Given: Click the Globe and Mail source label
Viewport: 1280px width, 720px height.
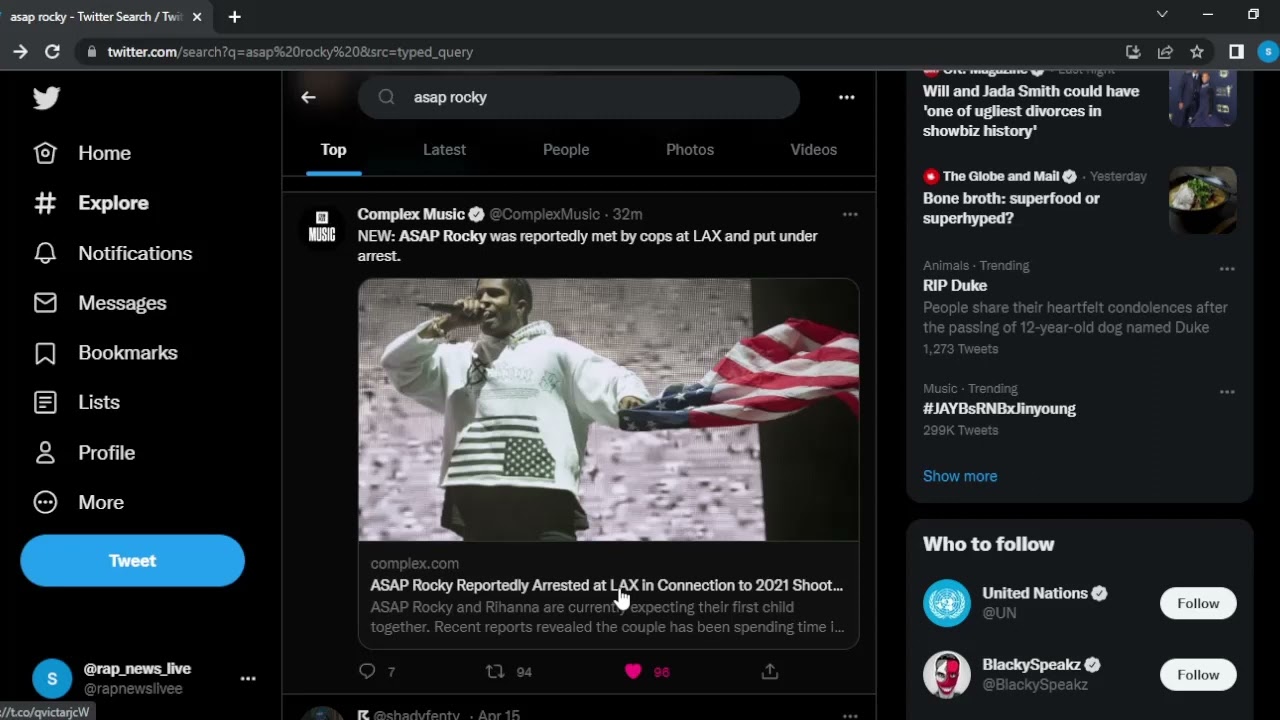Looking at the screenshot, I should pyautogui.click(x=1001, y=176).
